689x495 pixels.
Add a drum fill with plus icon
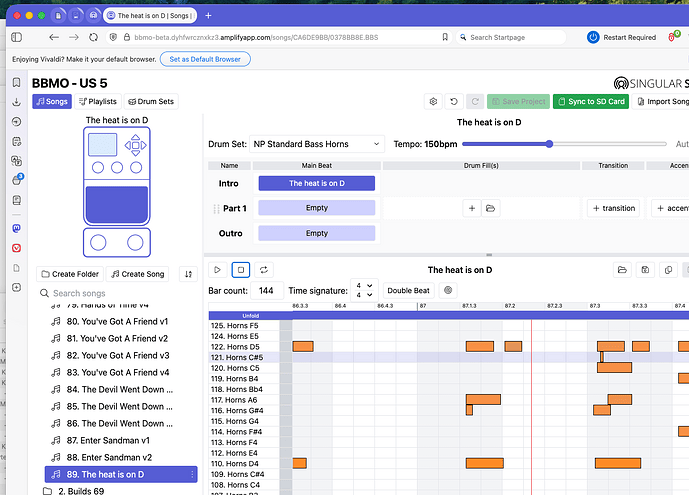(471, 208)
